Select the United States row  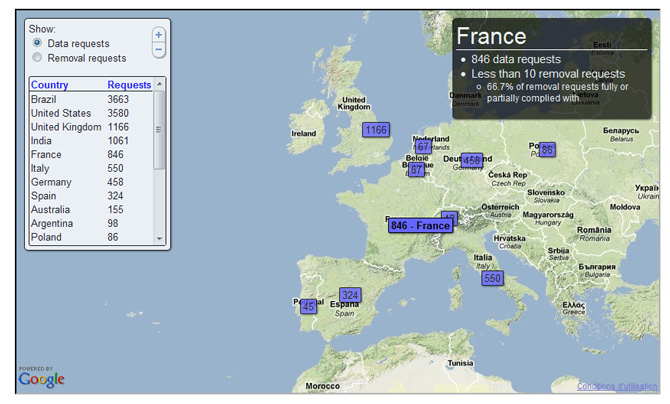(91, 113)
